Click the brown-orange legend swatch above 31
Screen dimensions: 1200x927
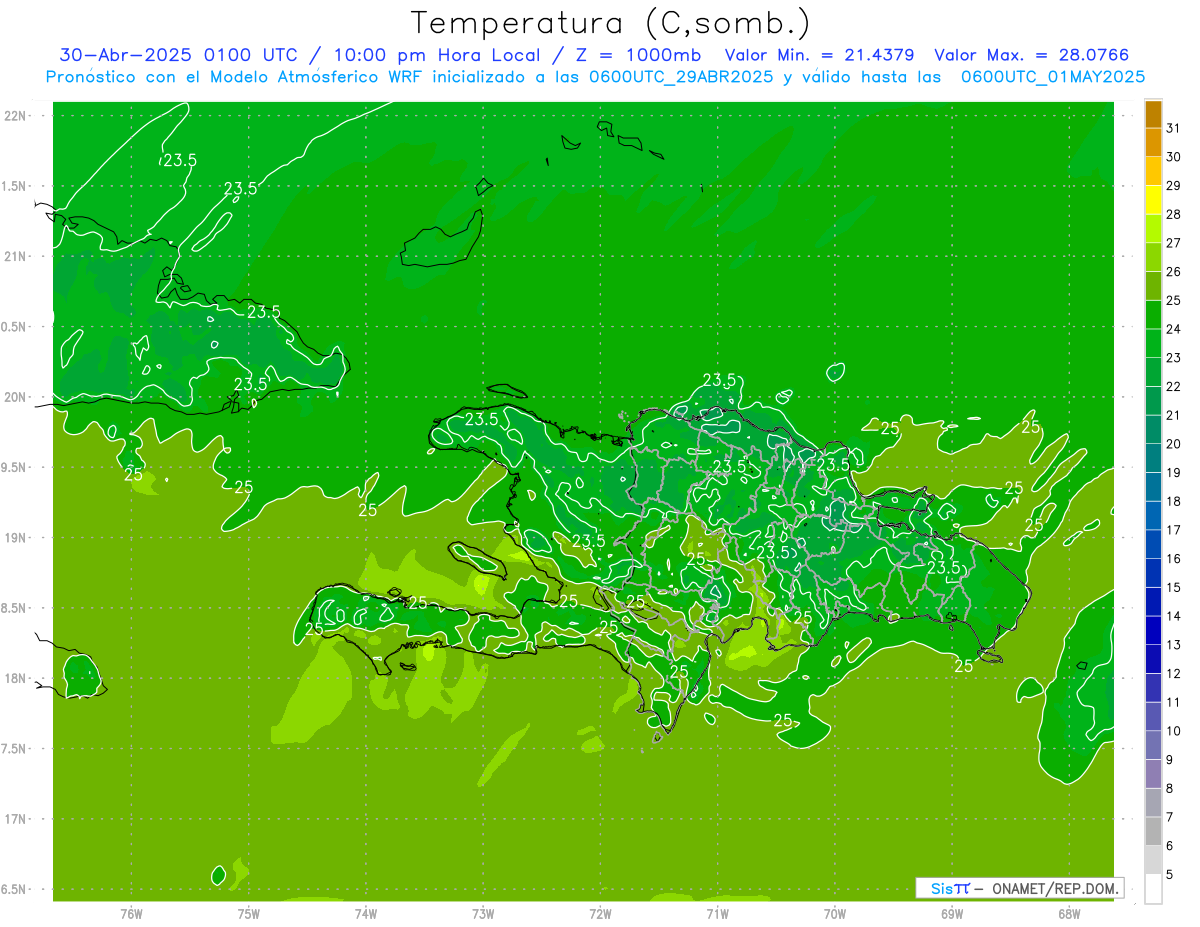1153,114
